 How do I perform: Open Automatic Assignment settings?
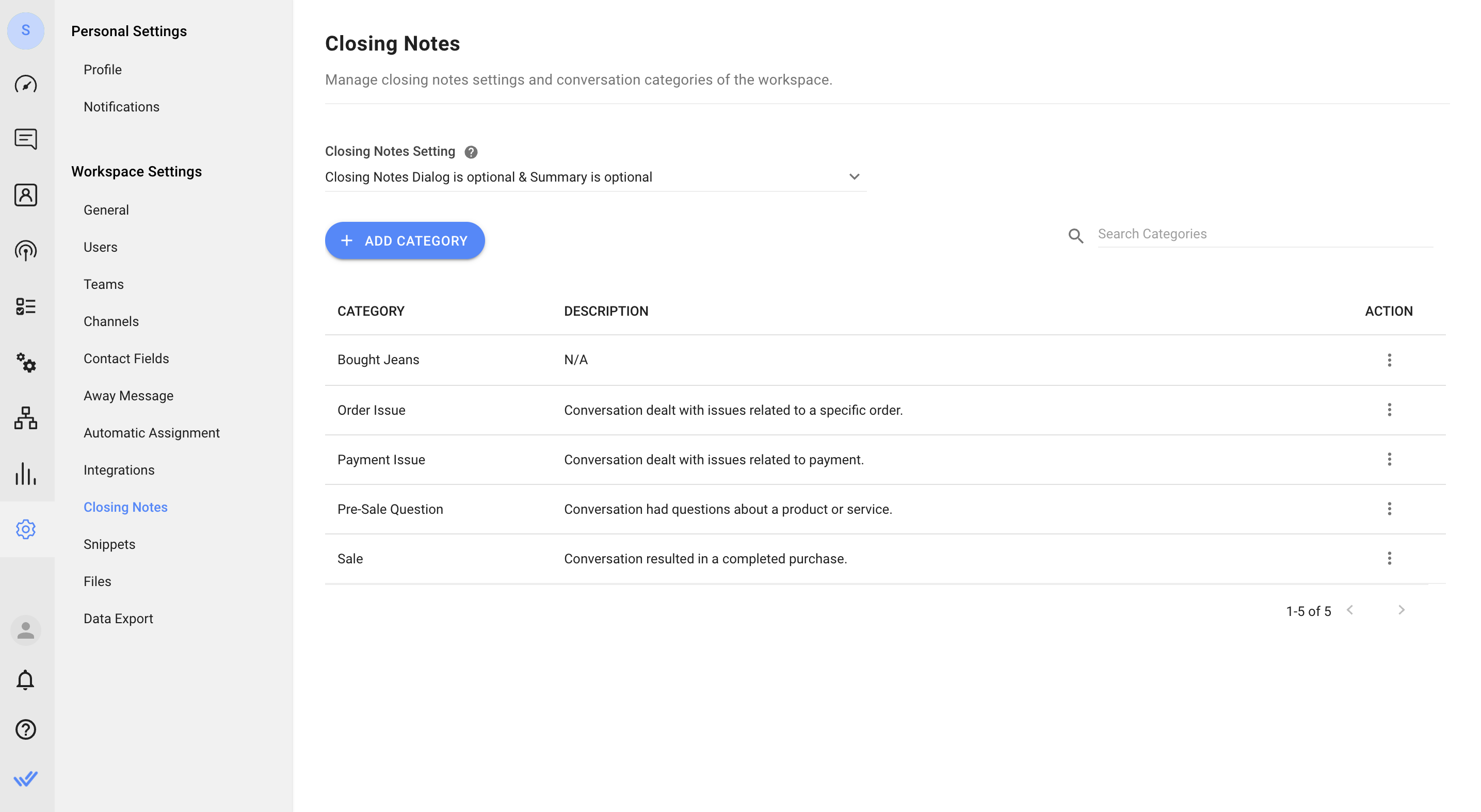tap(151, 433)
